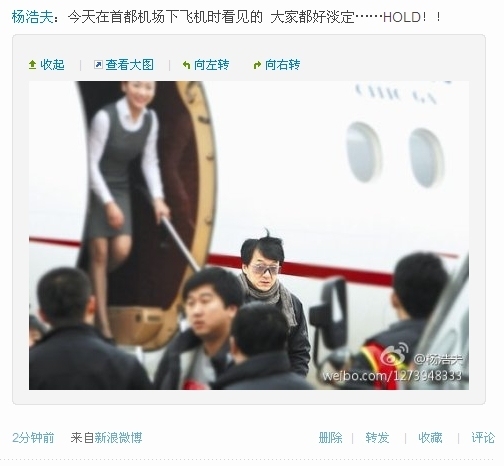Delete the post with 删除
504x466 pixels.
330,437
